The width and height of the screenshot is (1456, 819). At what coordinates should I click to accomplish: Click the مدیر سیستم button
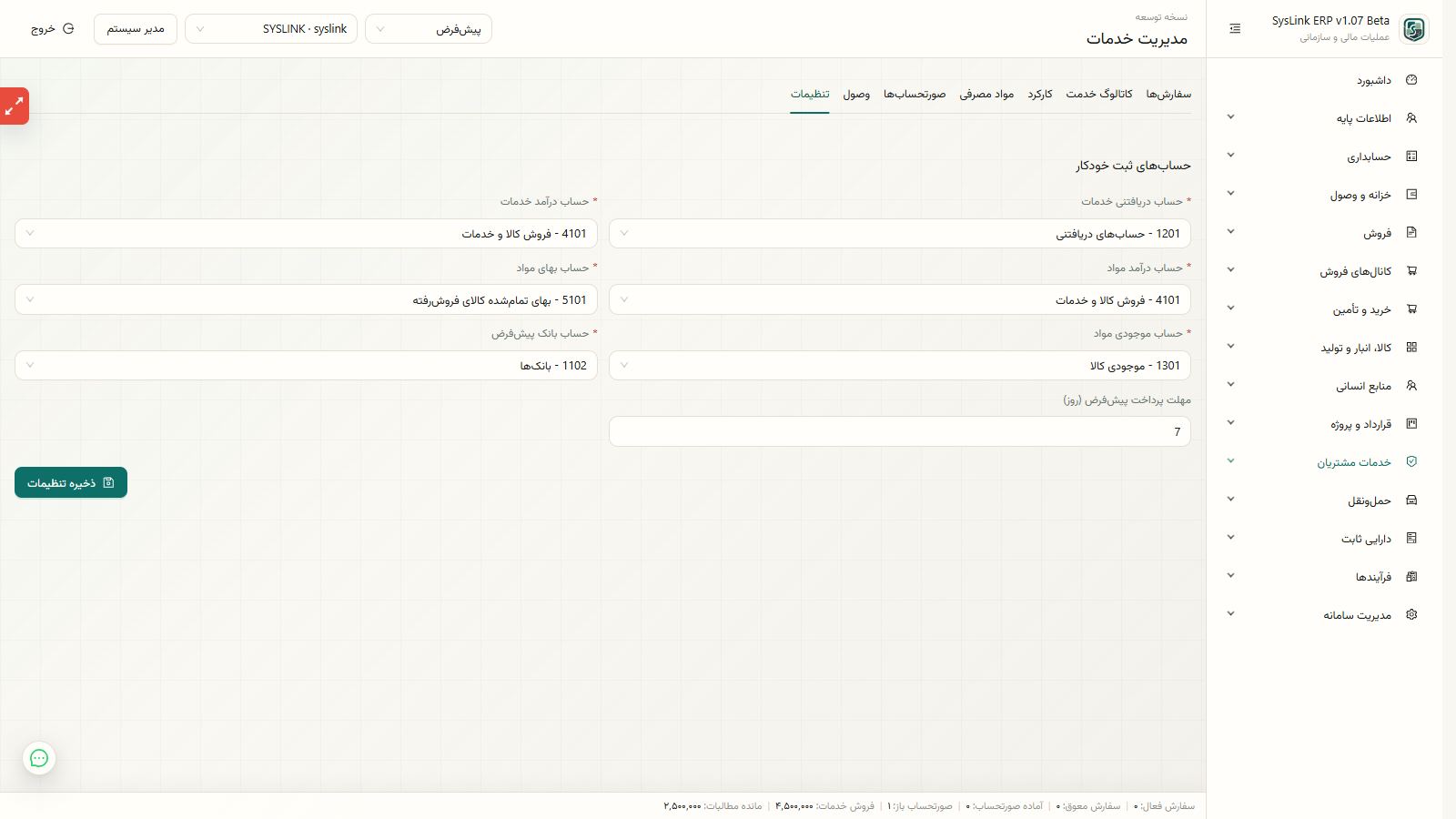coord(136,29)
